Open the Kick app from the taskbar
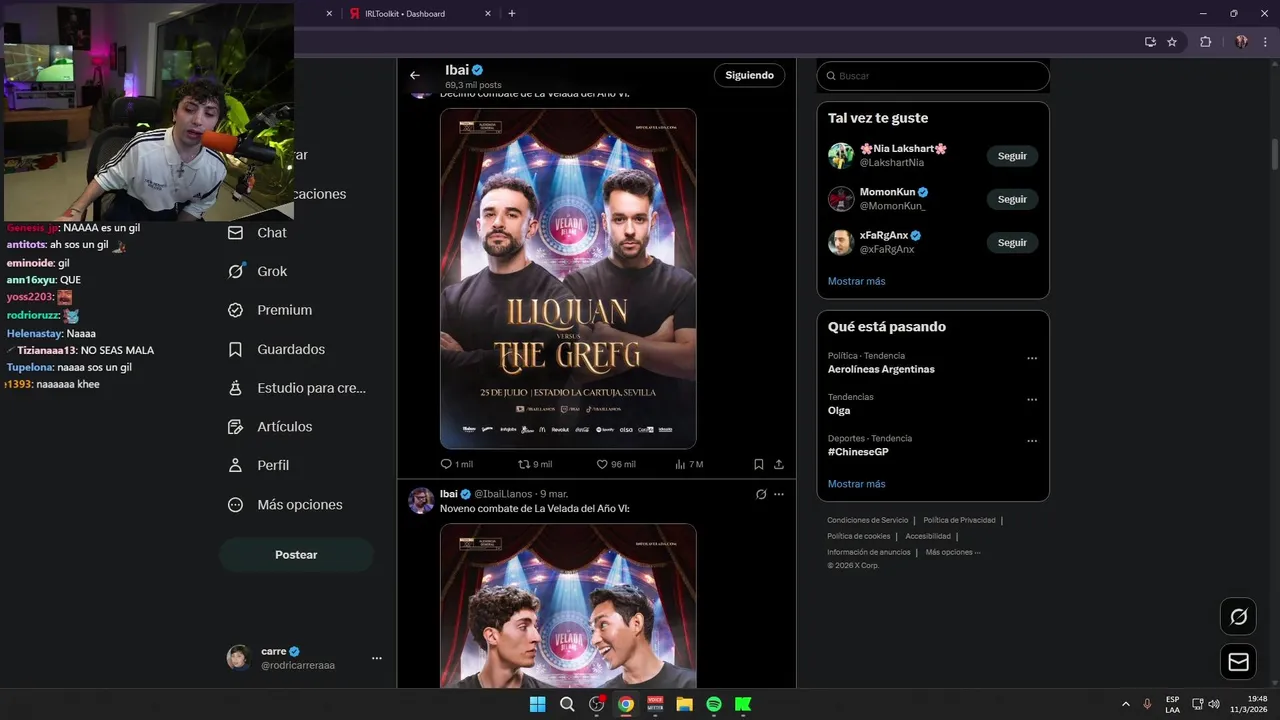1280x720 pixels. pos(743,704)
